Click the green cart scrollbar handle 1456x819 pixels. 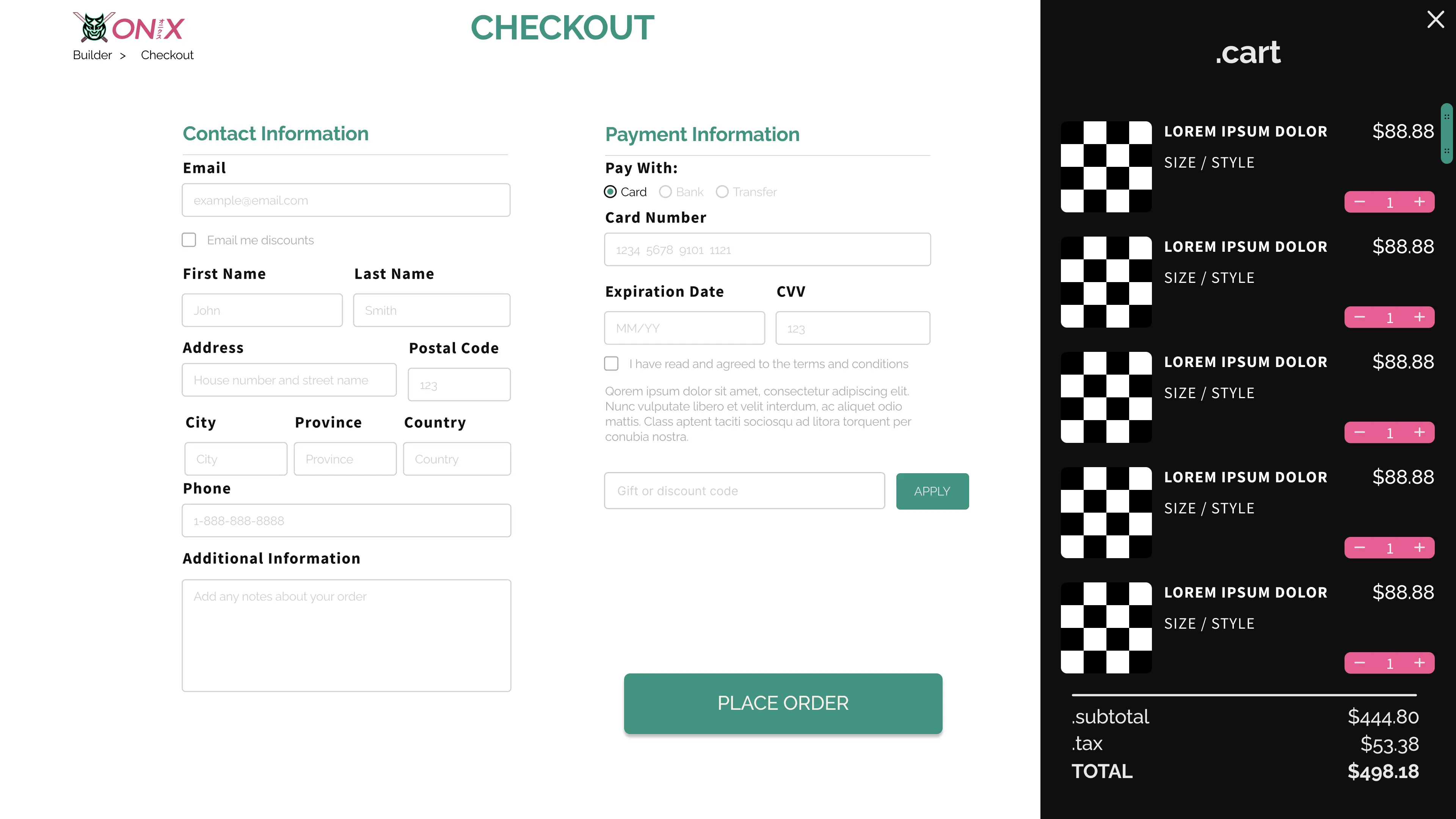[x=1447, y=133]
